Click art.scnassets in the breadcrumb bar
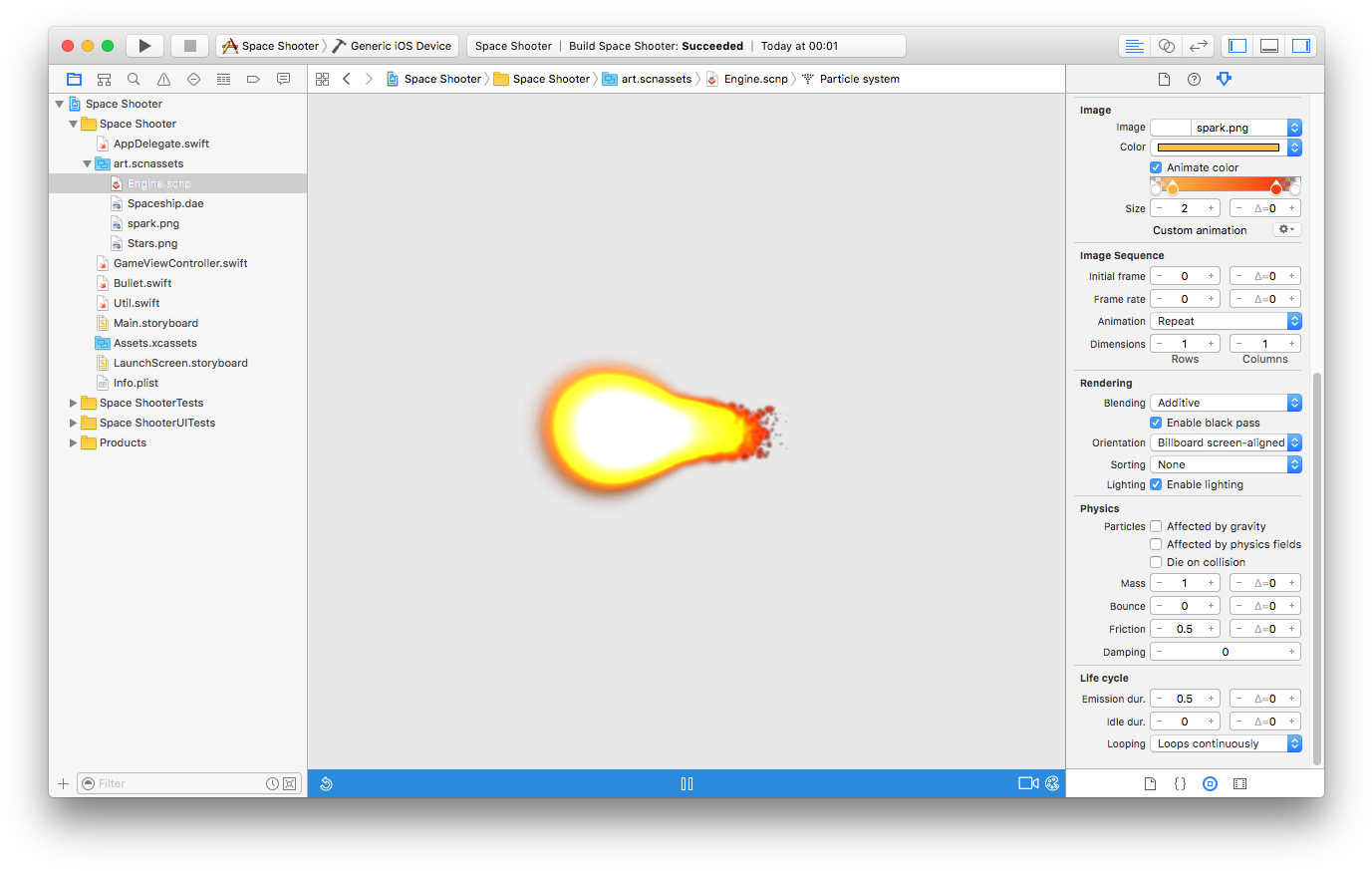The height and width of the screenshot is (871, 1372). pyautogui.click(x=656, y=79)
